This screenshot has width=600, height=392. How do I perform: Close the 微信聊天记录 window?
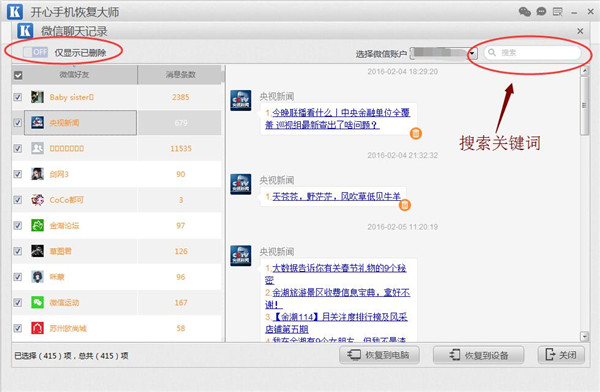(580, 31)
